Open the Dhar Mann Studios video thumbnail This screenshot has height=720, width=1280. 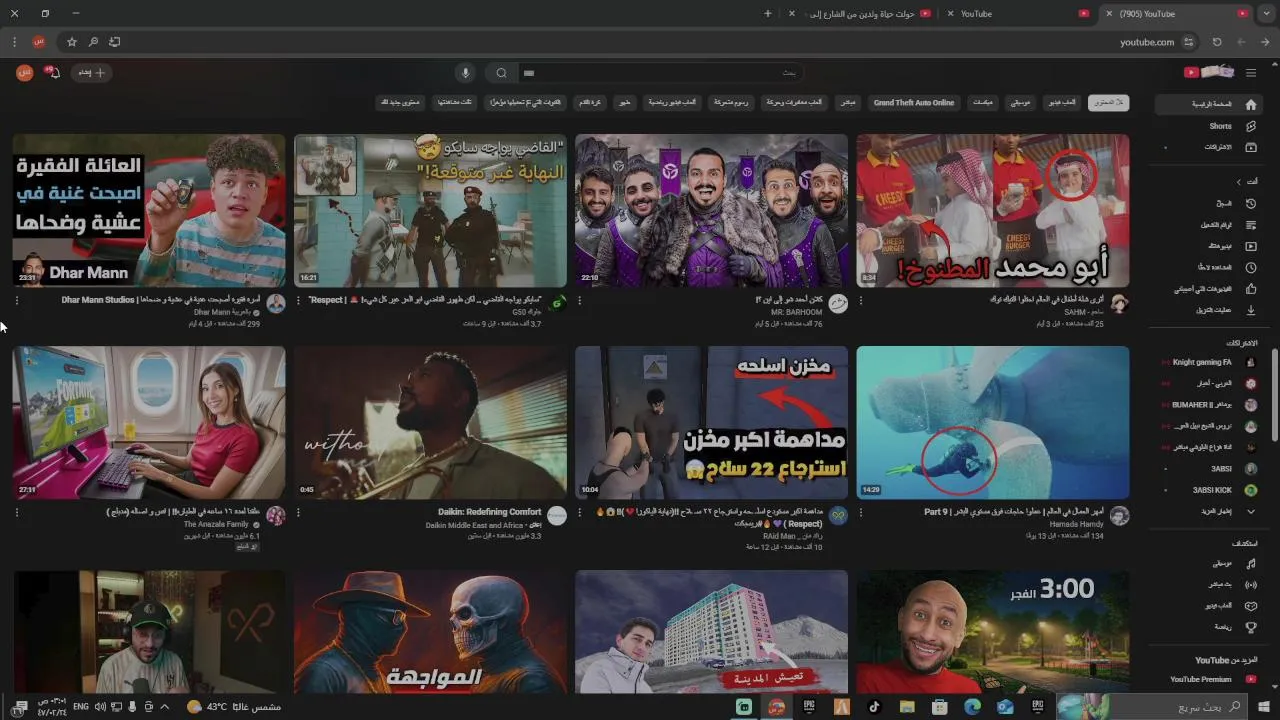click(149, 211)
